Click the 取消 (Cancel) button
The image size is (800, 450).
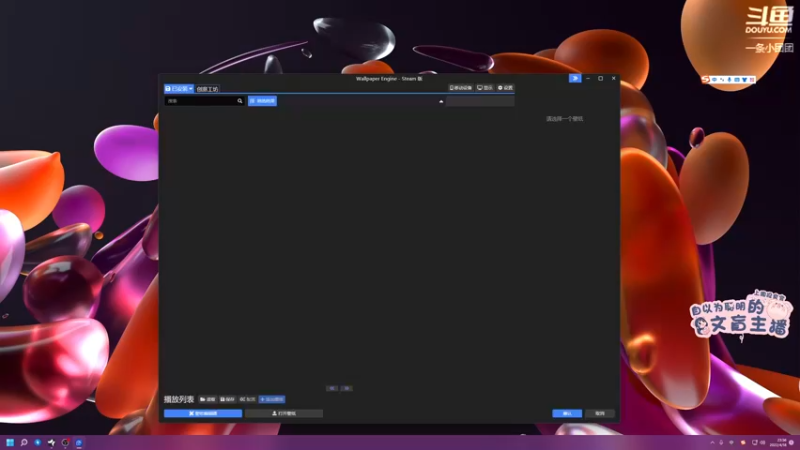pos(599,413)
